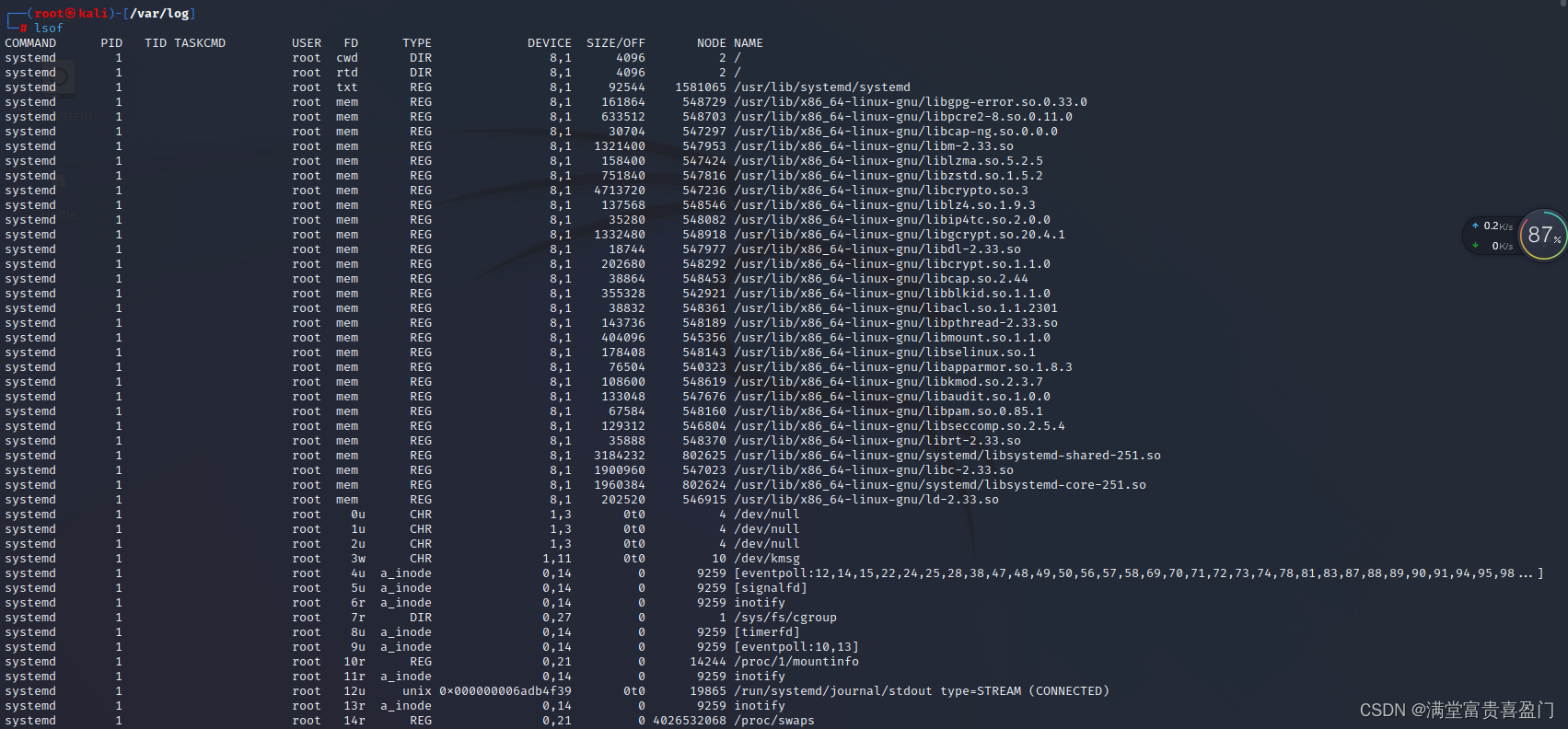Click the 87% memory usage circle widget
The height and width of the screenshot is (729, 1568).
tap(1543, 235)
